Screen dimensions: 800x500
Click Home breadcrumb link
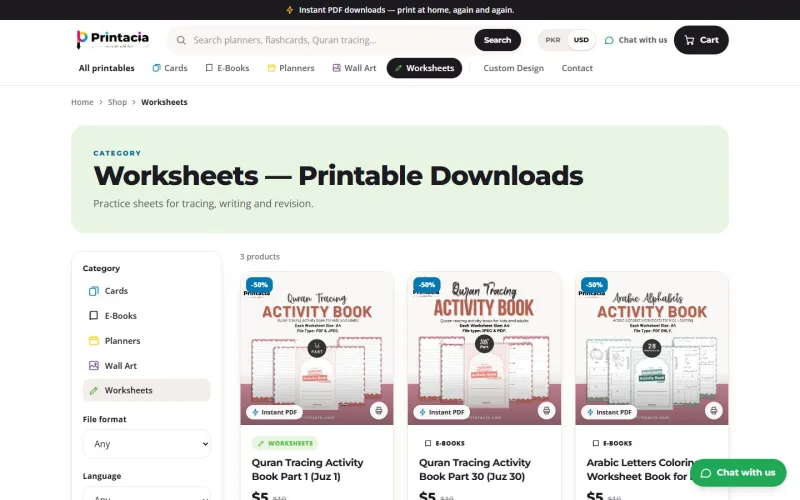click(82, 102)
